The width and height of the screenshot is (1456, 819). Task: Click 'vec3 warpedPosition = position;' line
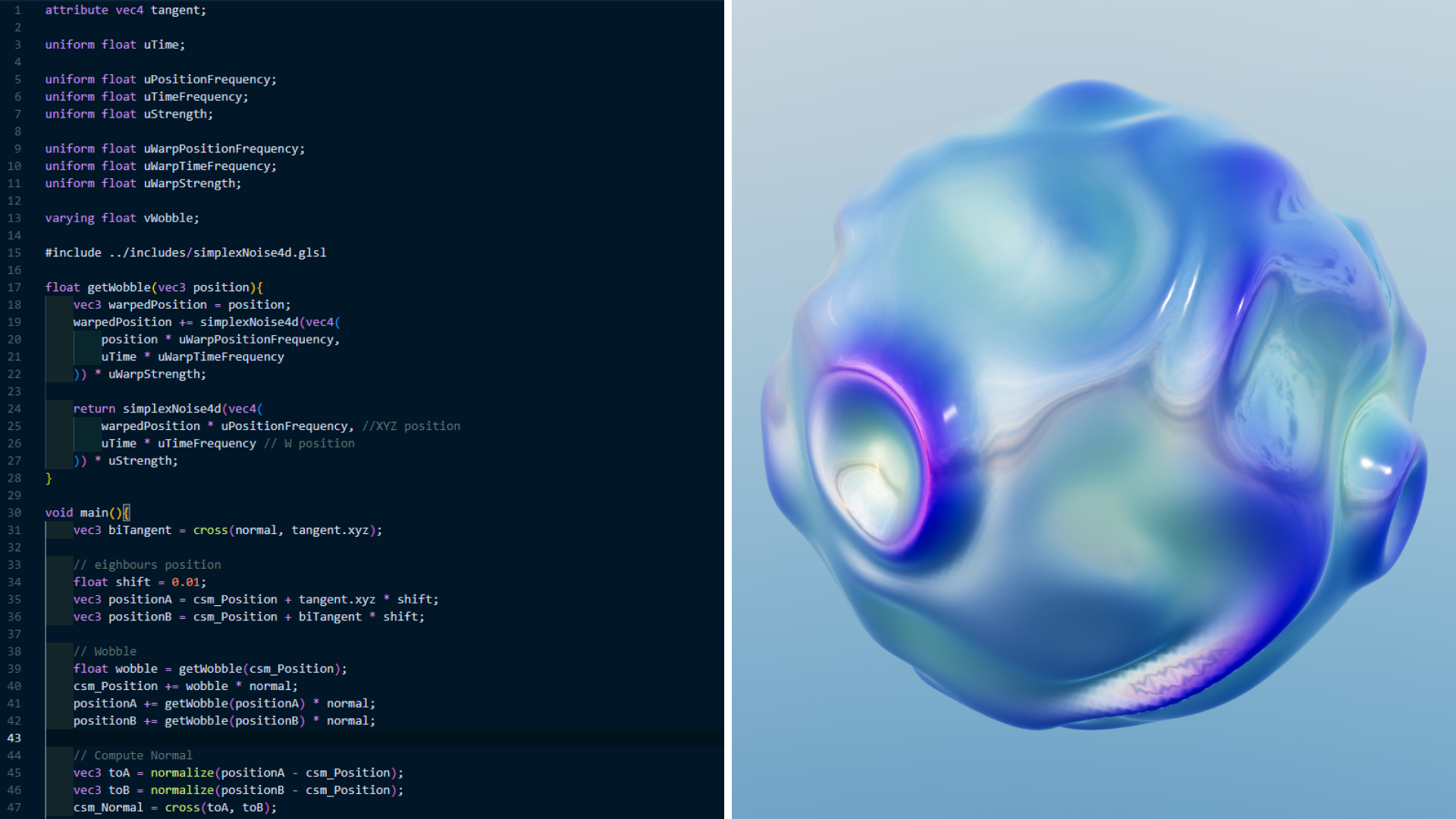coord(182,305)
